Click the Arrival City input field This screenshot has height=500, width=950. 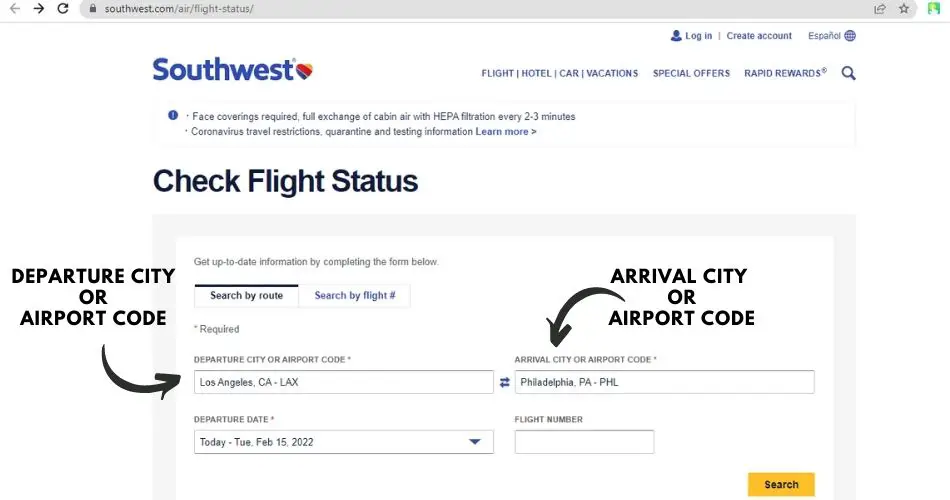pyautogui.click(x=664, y=382)
